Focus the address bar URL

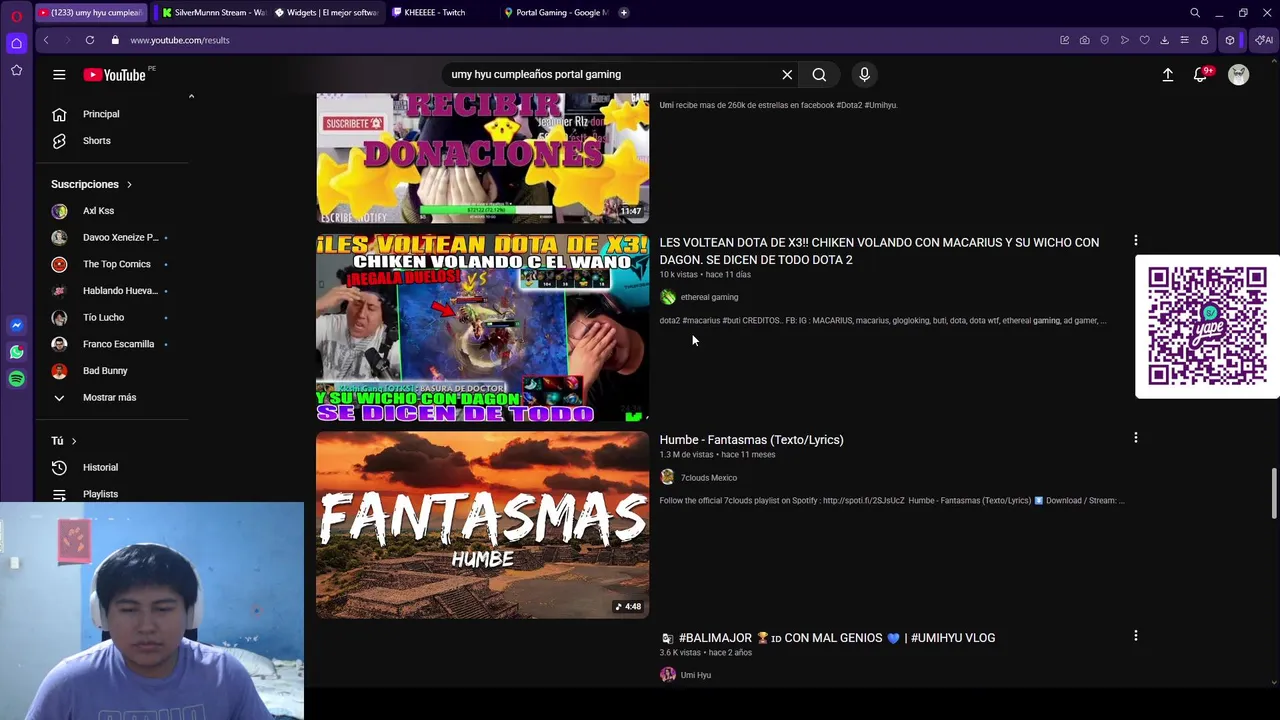coord(180,40)
